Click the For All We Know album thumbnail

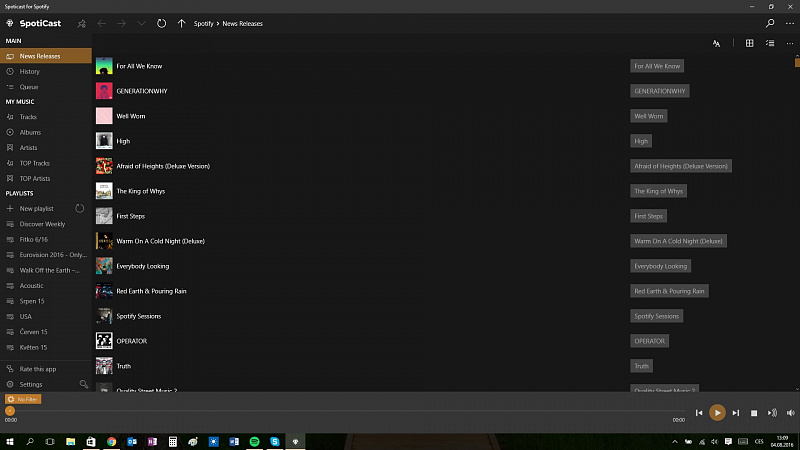pos(104,66)
